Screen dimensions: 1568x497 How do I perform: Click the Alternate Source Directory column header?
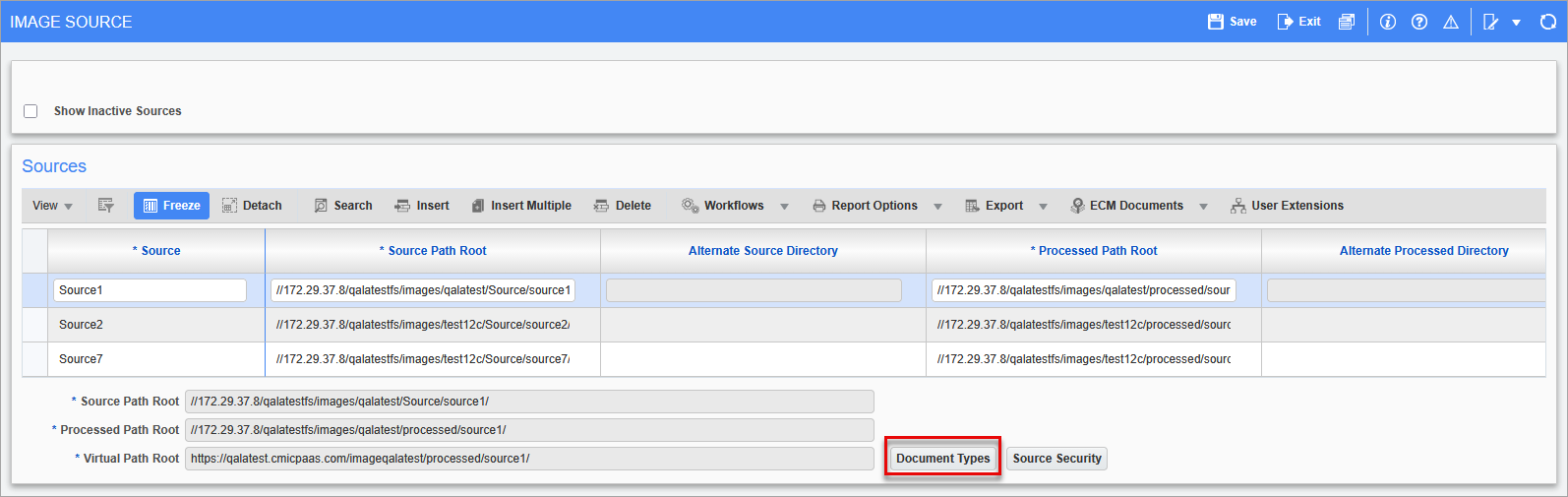(763, 251)
